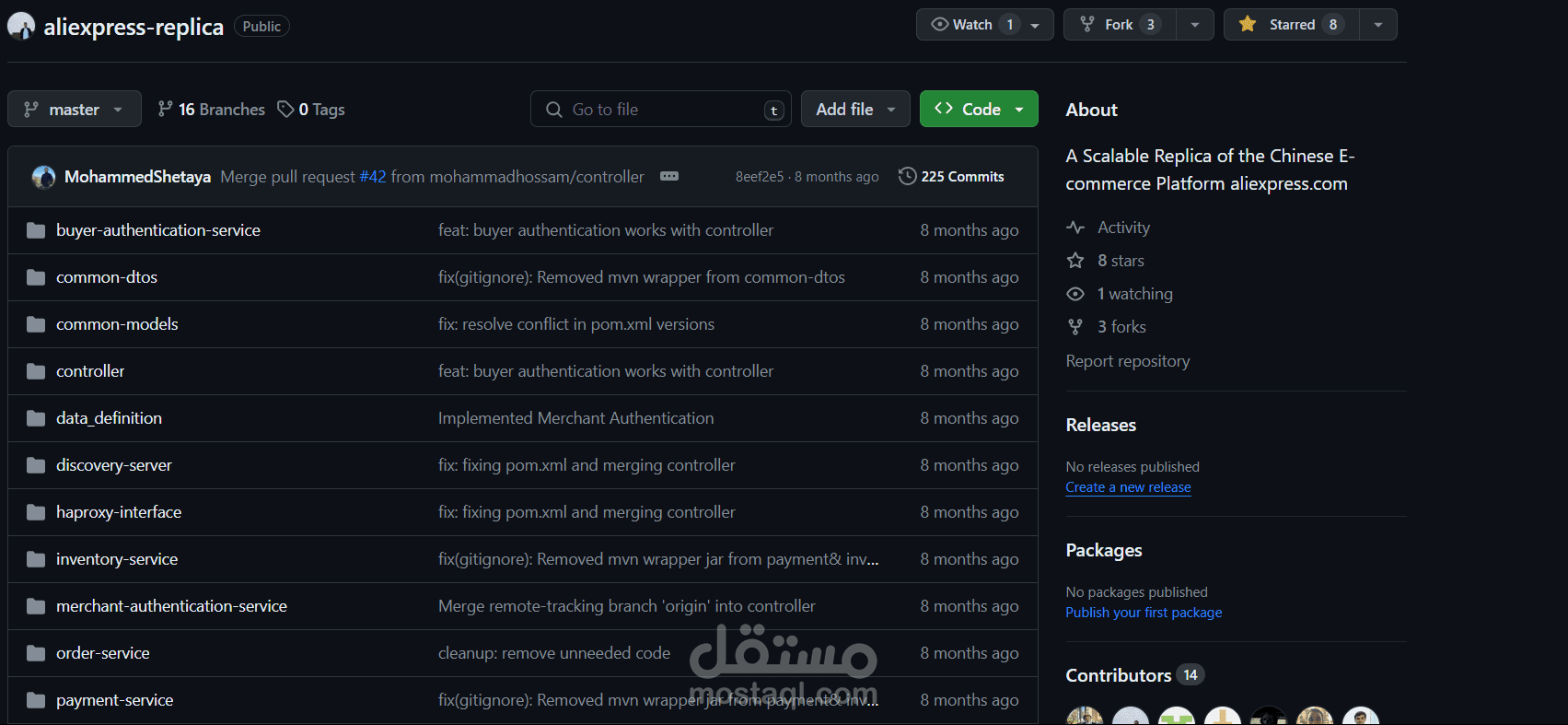The height and width of the screenshot is (725, 1568).
Task: Open the star lists dropdown arrow
Action: (x=1378, y=25)
